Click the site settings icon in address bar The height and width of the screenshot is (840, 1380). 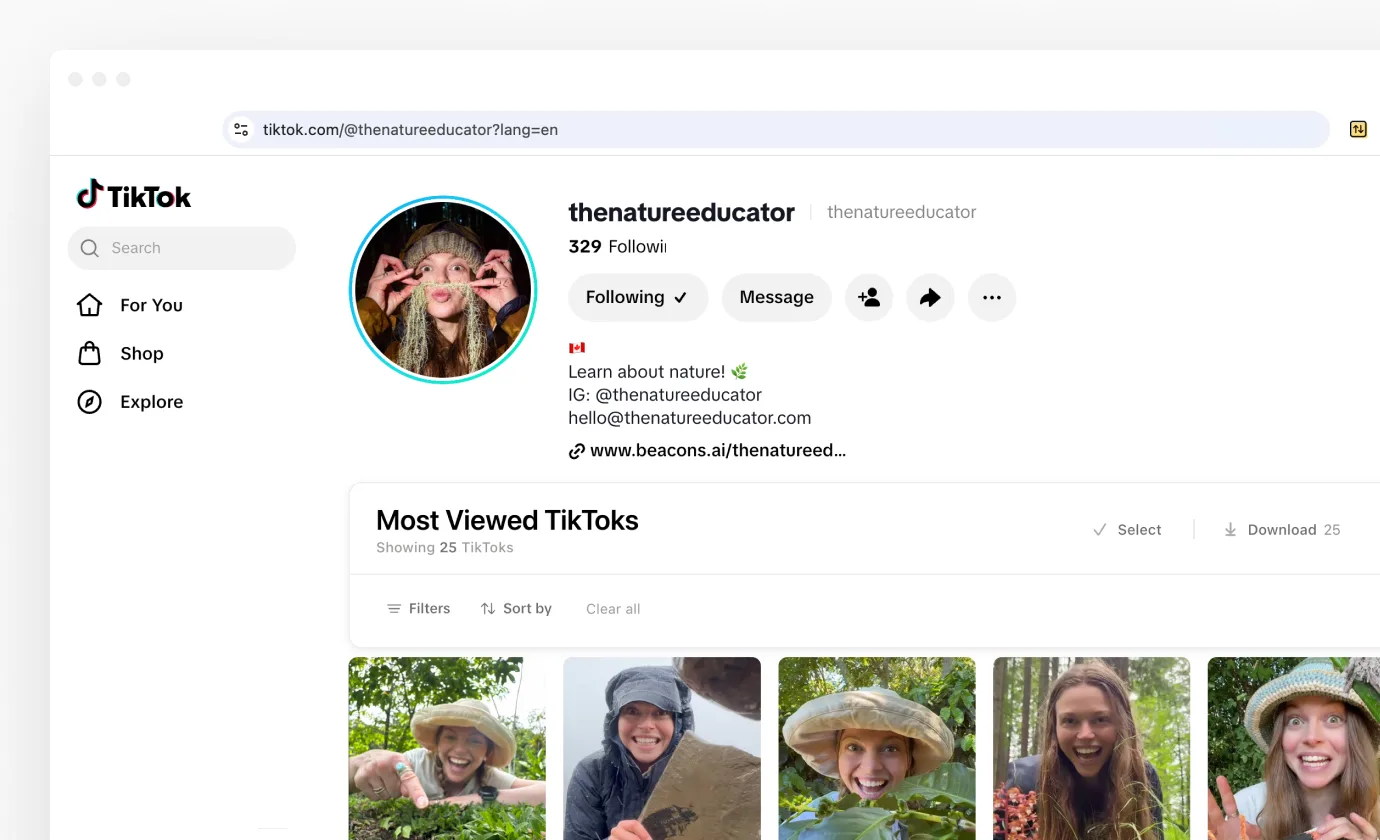tap(241, 130)
